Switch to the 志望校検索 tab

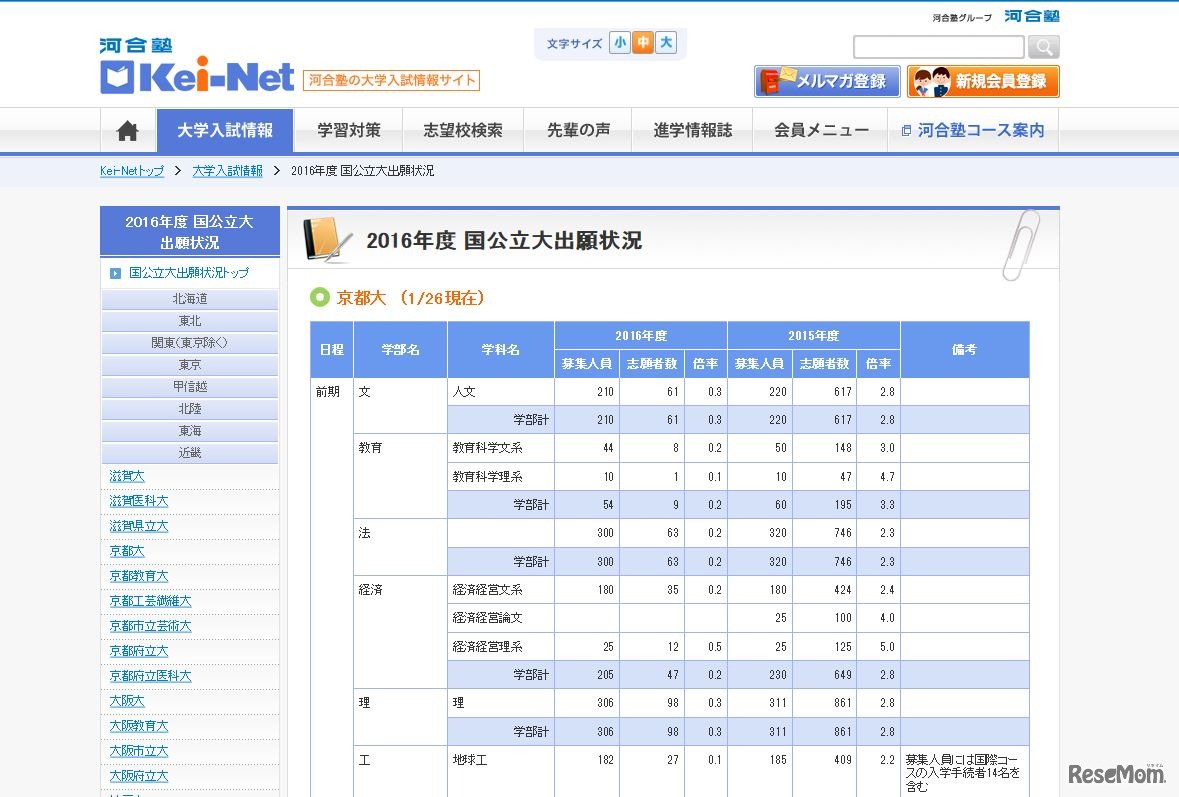click(x=463, y=130)
